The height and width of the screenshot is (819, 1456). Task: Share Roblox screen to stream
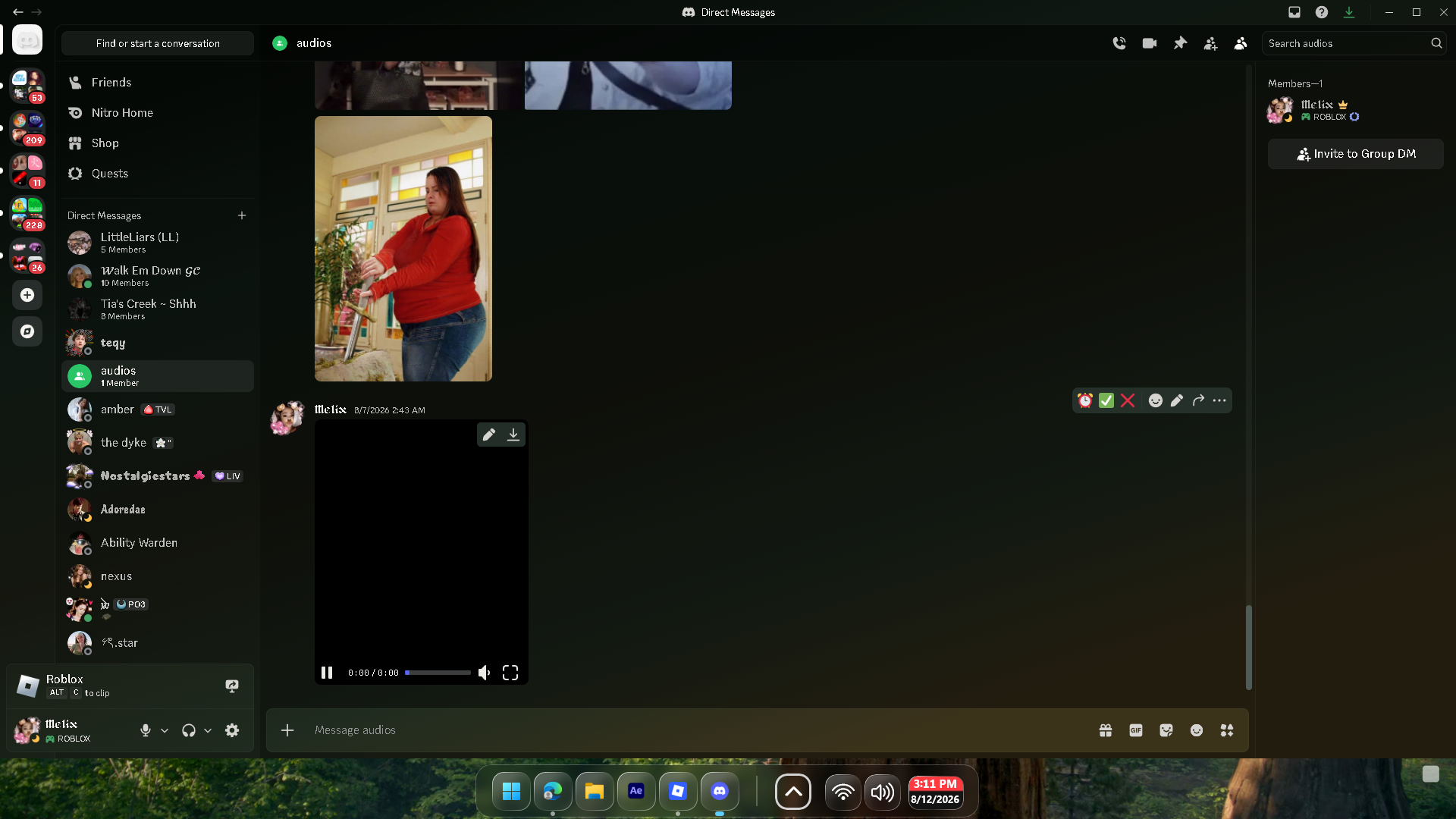click(x=232, y=686)
